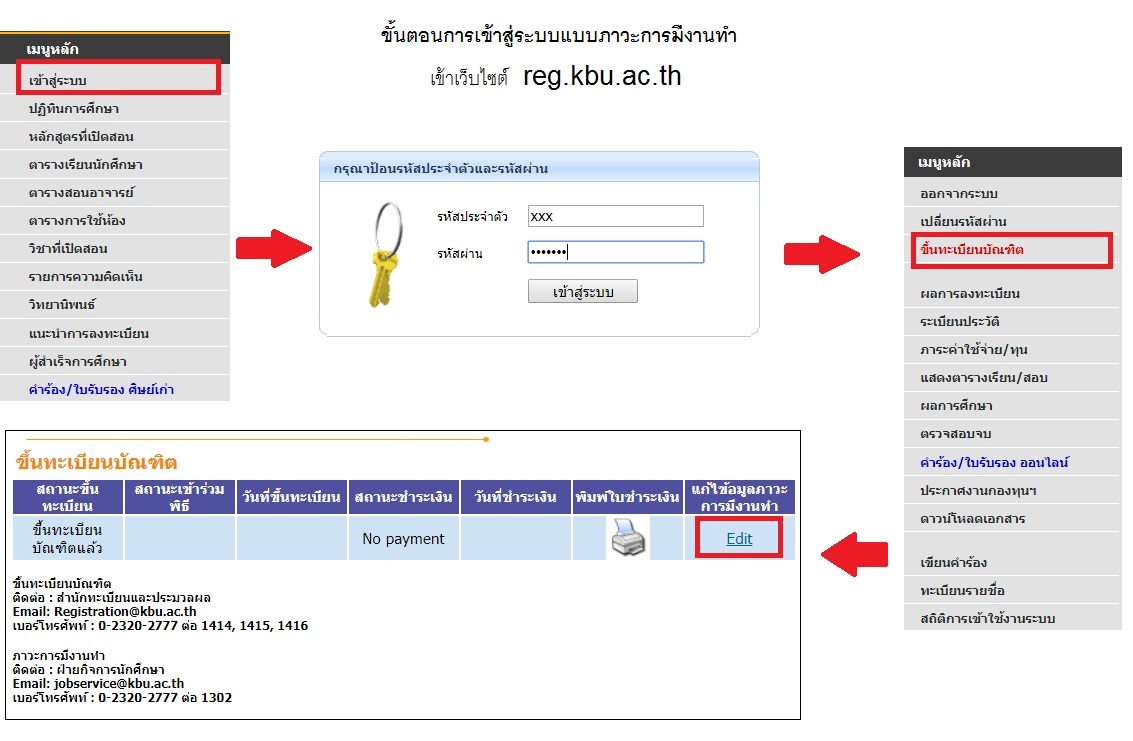Click the วันที่ขึ้นทะเบียน column header
This screenshot has height=741, width=1133.
click(291, 497)
